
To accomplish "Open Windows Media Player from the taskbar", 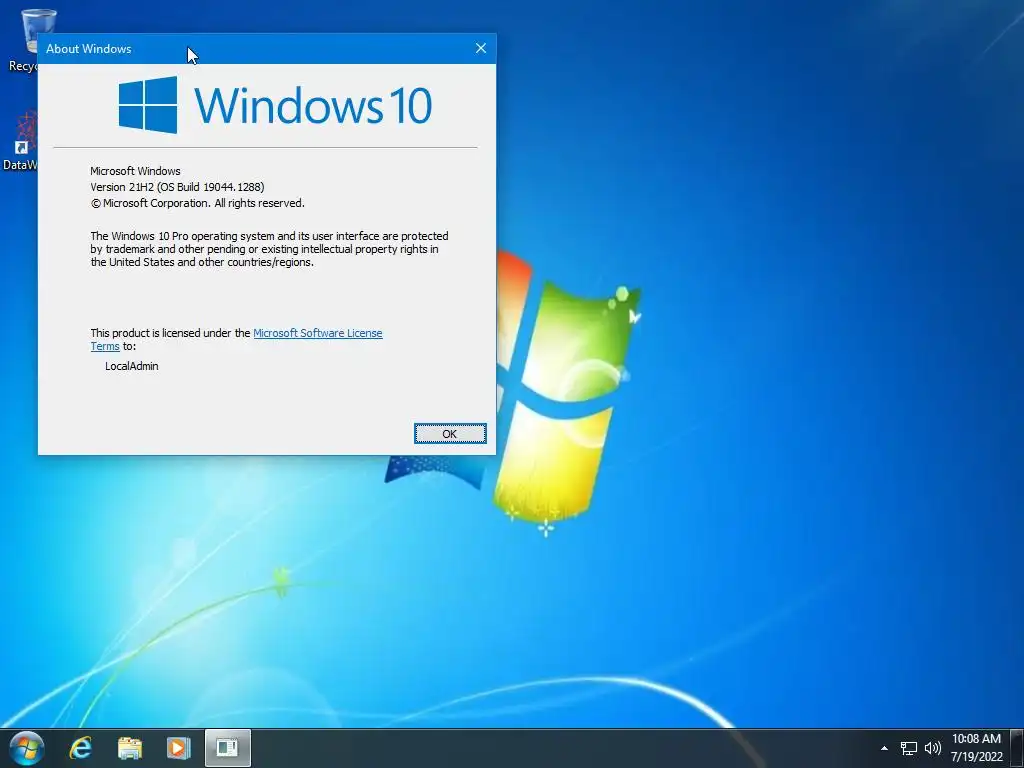I will coord(178,748).
